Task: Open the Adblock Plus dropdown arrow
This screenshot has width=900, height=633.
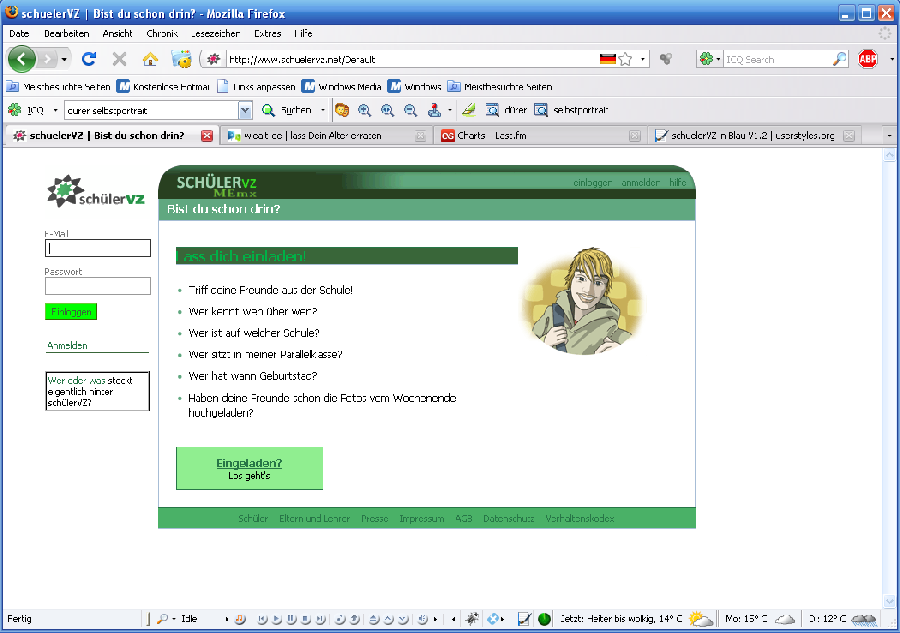Action: (891, 59)
